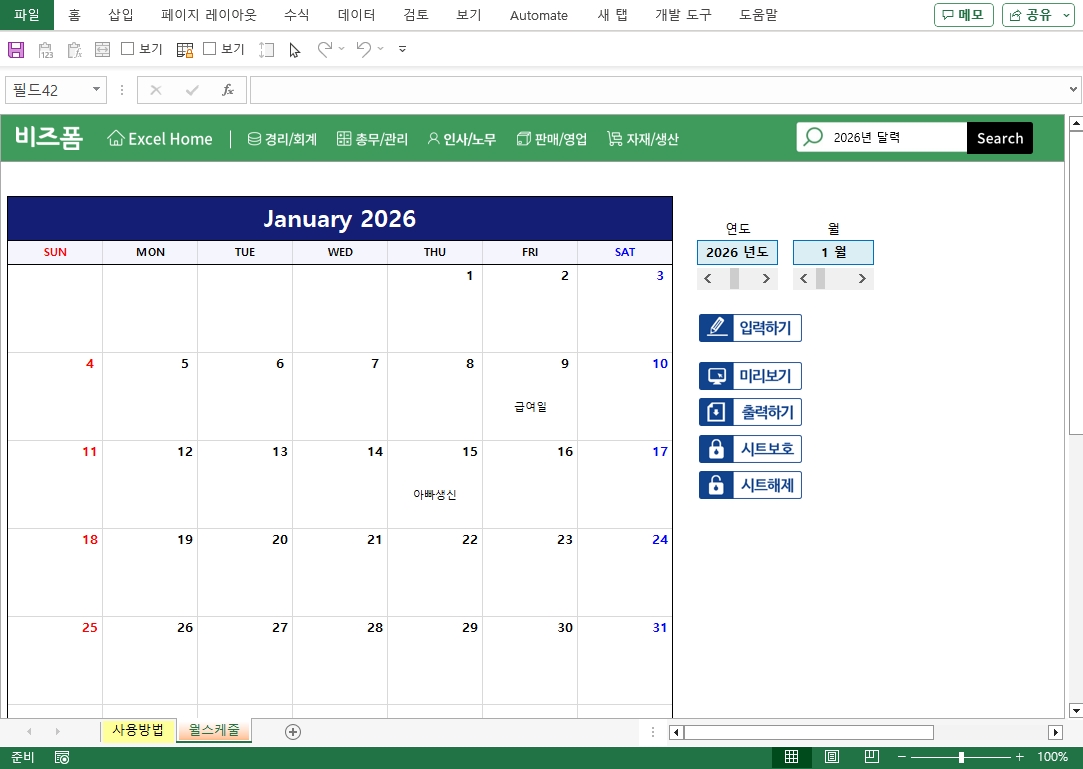Switch to the 사용방법 sheet tab
The width and height of the screenshot is (1083, 769).
point(138,730)
